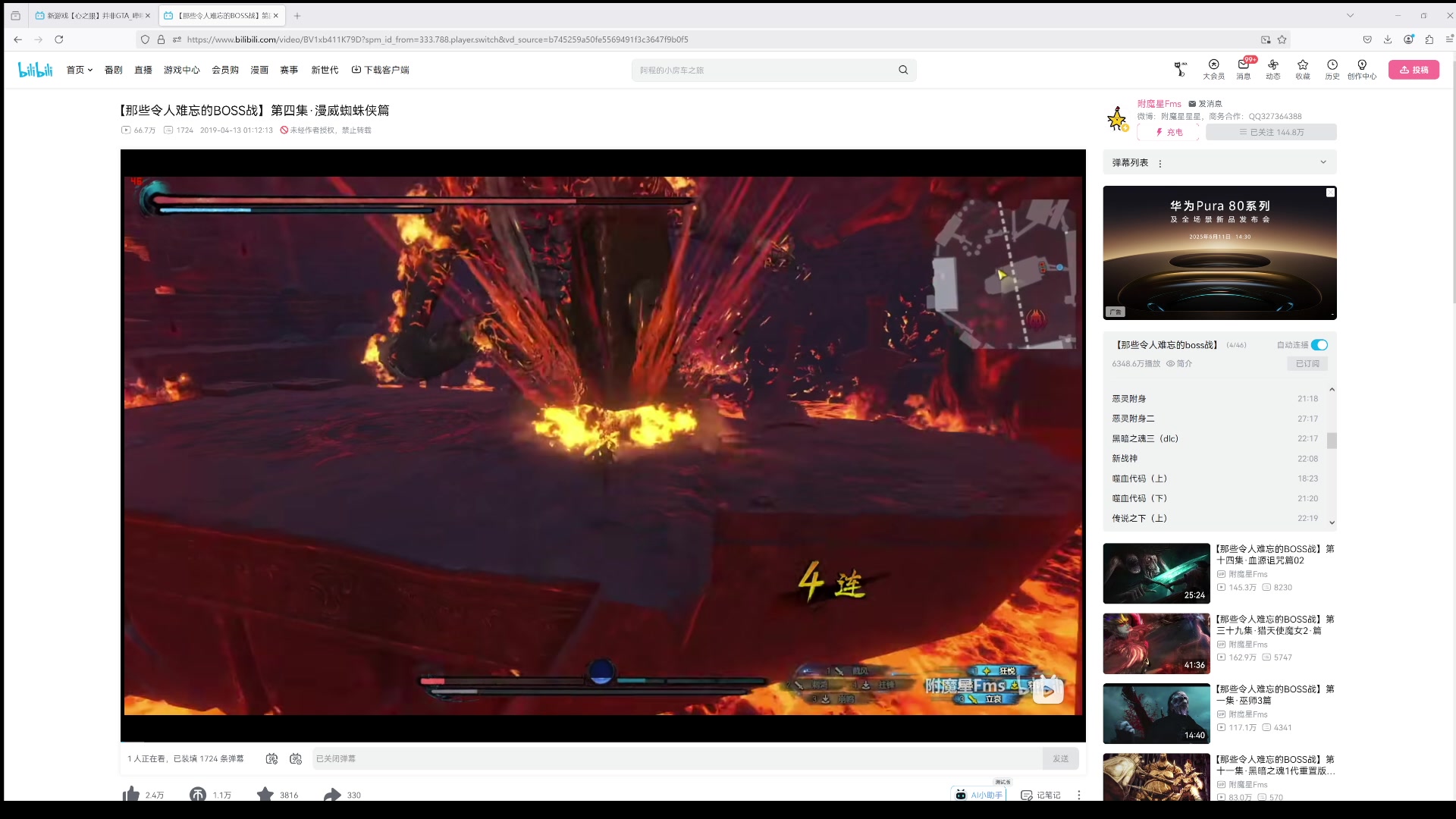Open the bilibili home logo

coord(35,70)
